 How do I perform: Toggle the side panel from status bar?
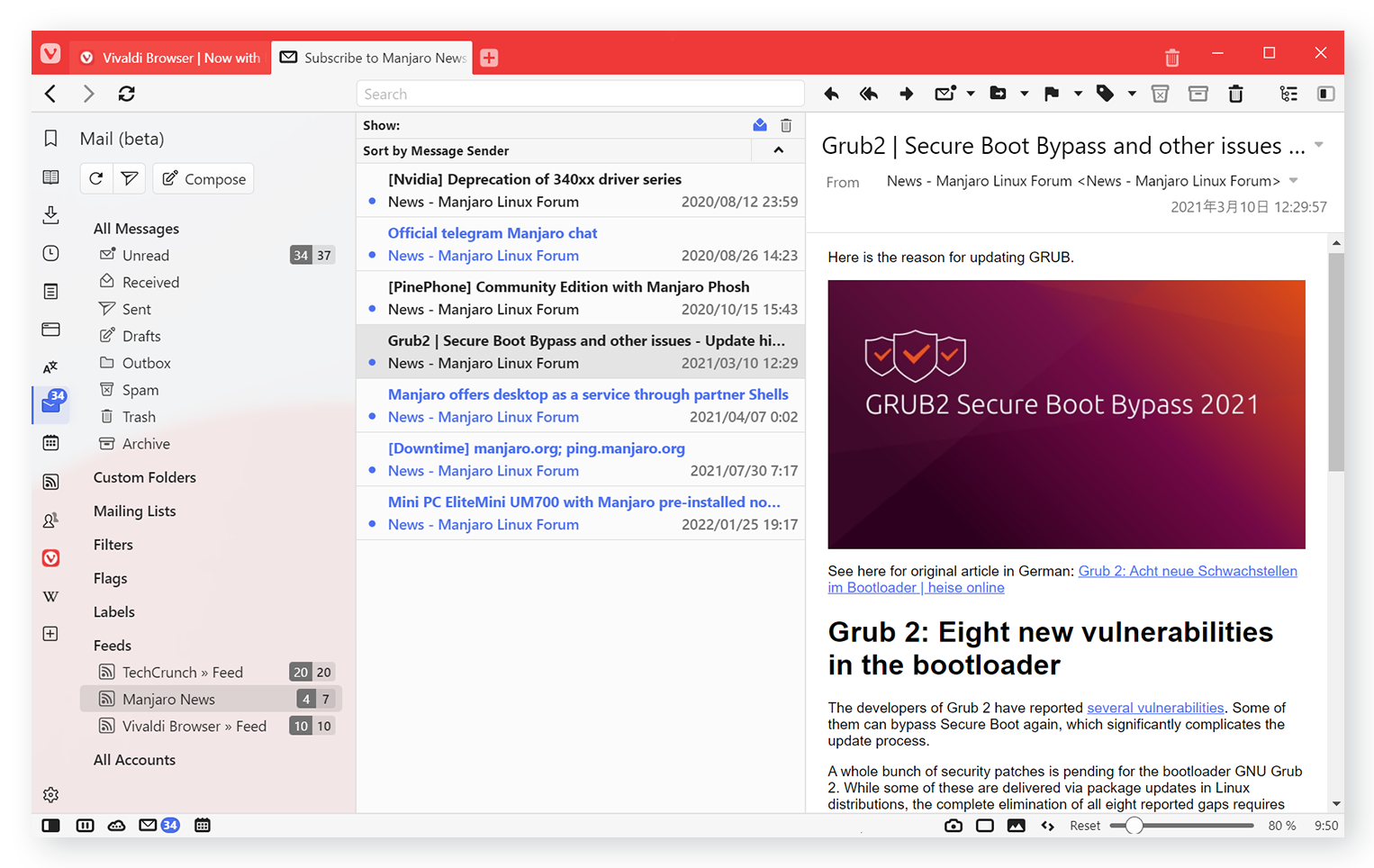click(x=50, y=826)
